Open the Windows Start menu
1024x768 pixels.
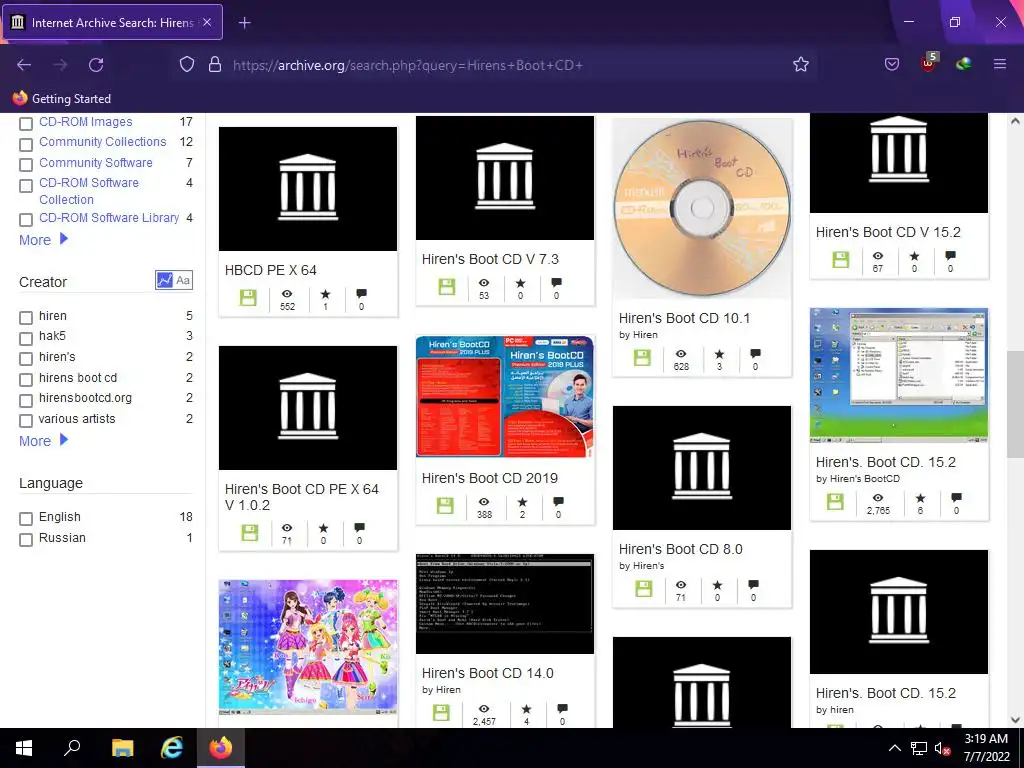24,748
